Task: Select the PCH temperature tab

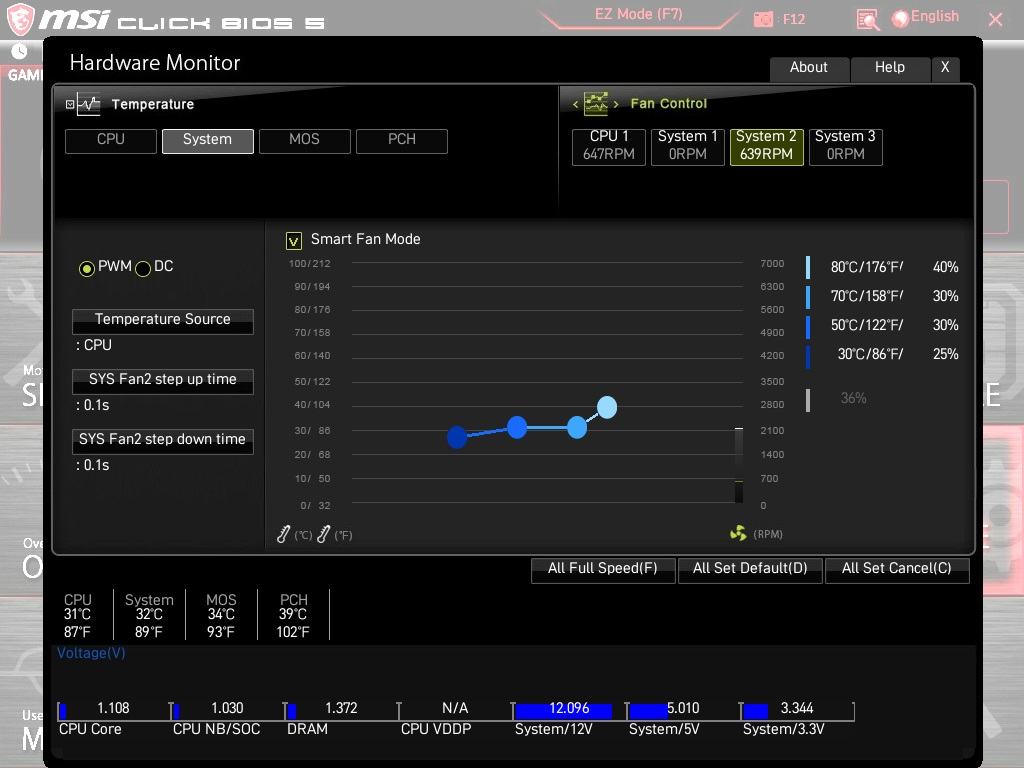Action: tap(402, 140)
